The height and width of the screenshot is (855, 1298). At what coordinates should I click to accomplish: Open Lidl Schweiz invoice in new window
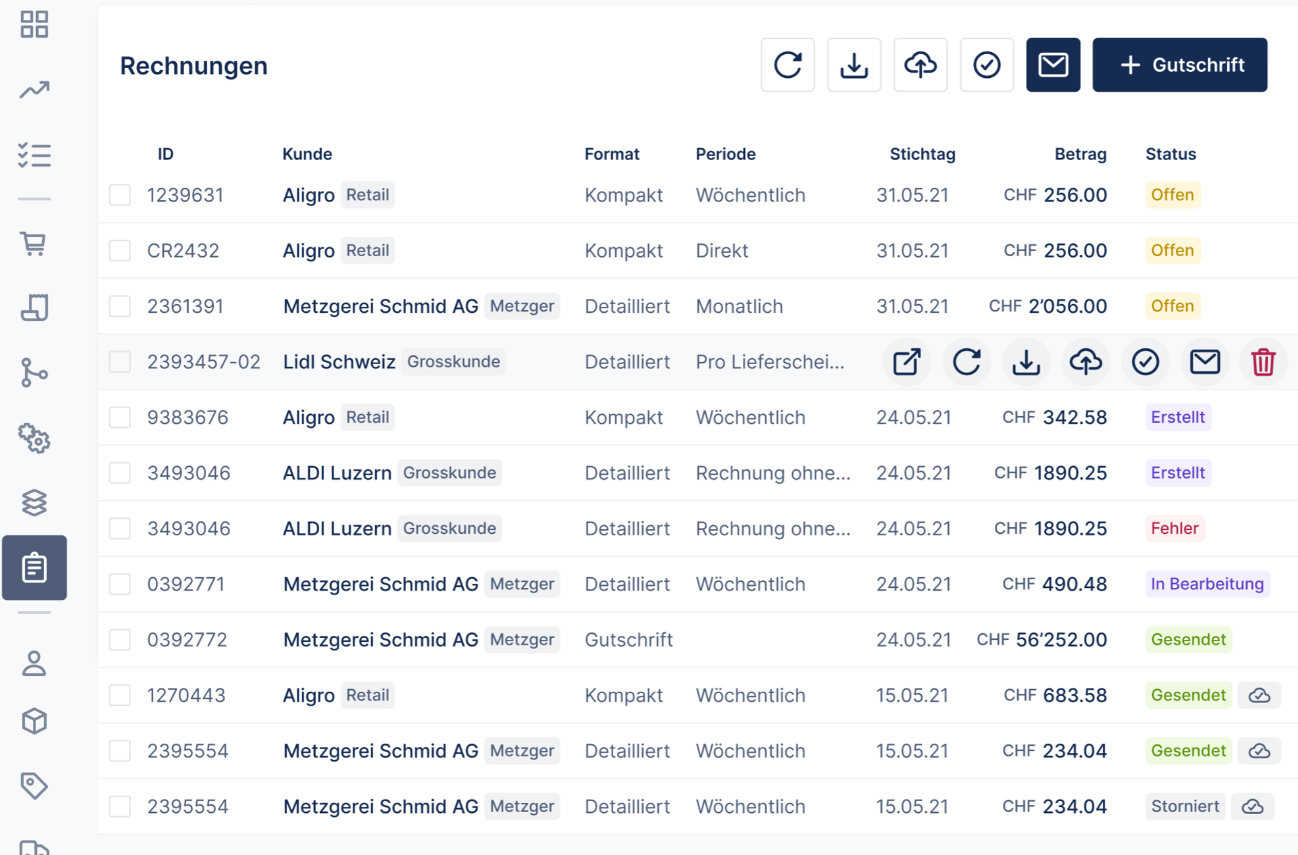(906, 362)
